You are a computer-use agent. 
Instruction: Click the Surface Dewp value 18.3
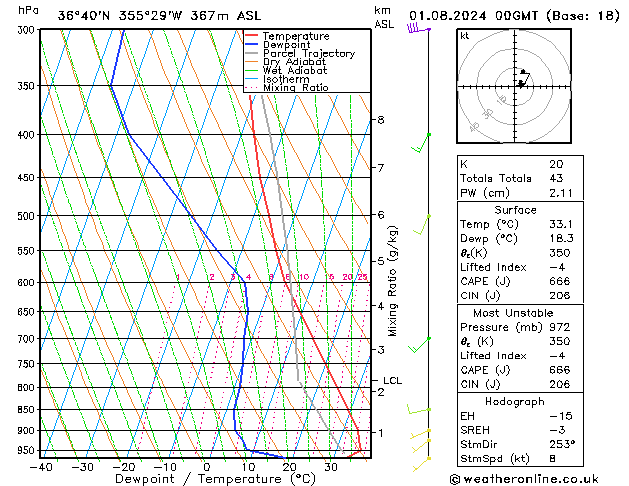[x=561, y=238]
